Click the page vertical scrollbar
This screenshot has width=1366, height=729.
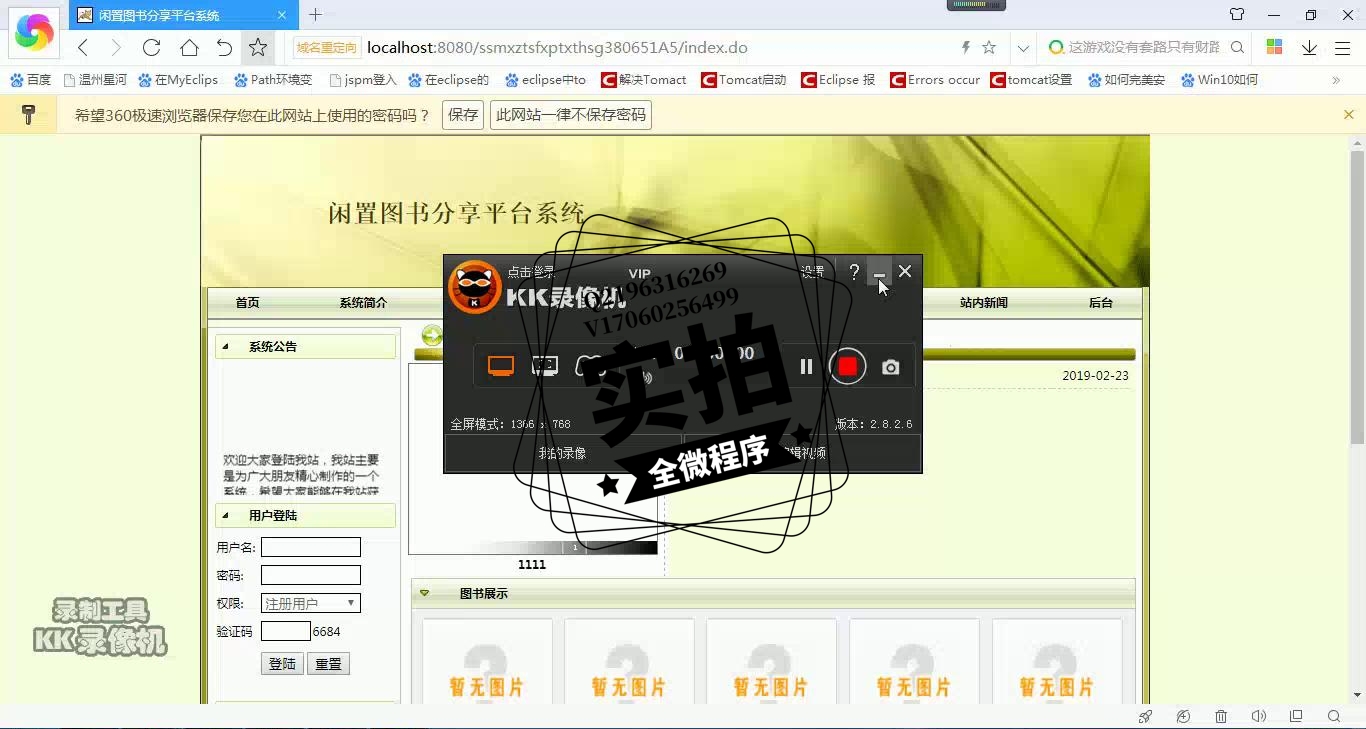[1357, 297]
